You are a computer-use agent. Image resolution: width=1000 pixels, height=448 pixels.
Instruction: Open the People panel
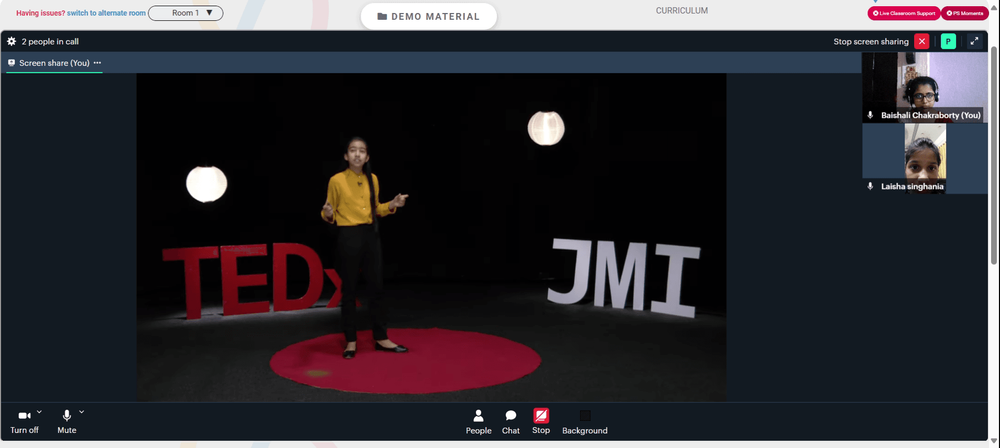point(478,422)
